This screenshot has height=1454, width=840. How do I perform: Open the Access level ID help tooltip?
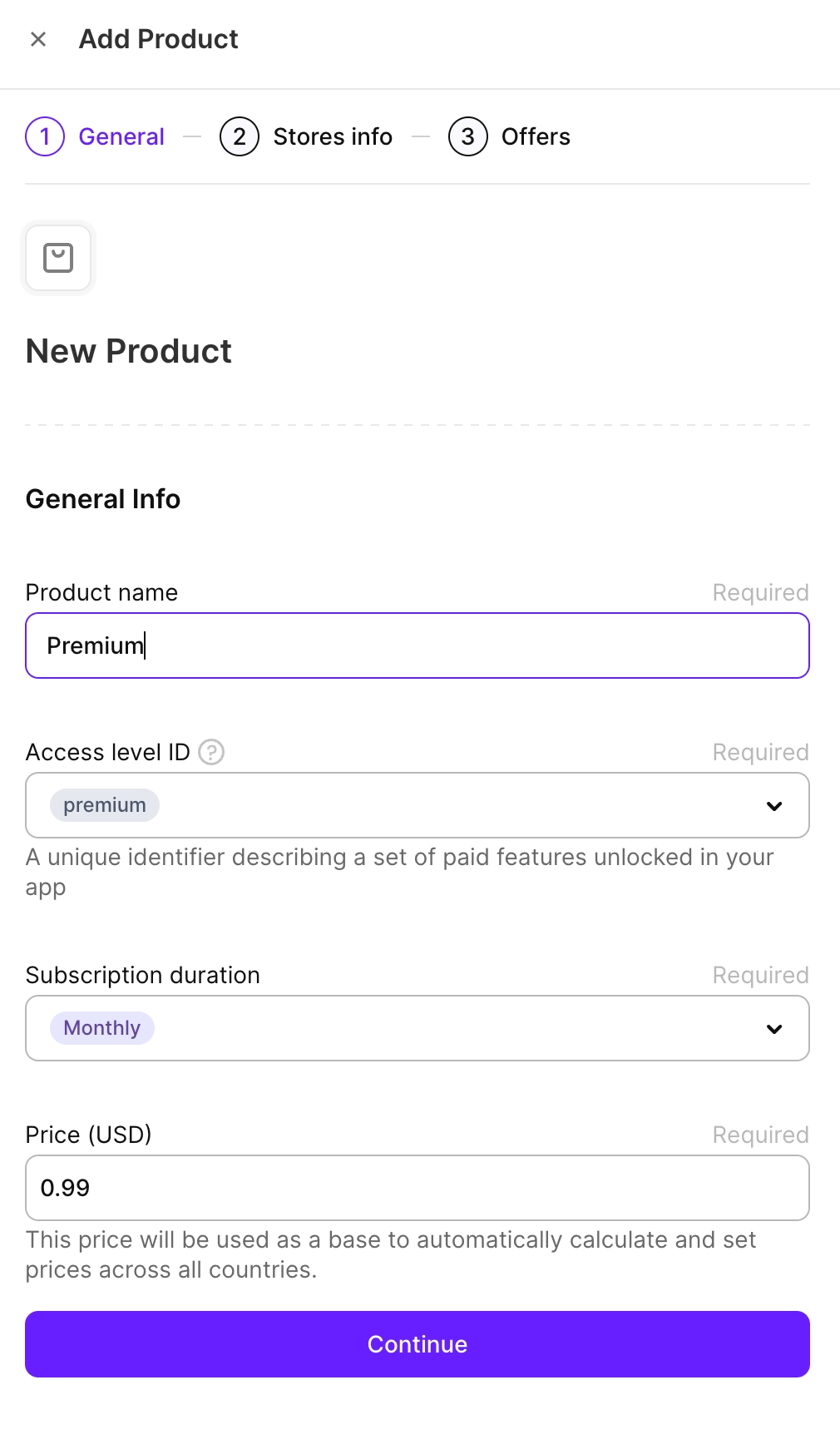pos(213,752)
